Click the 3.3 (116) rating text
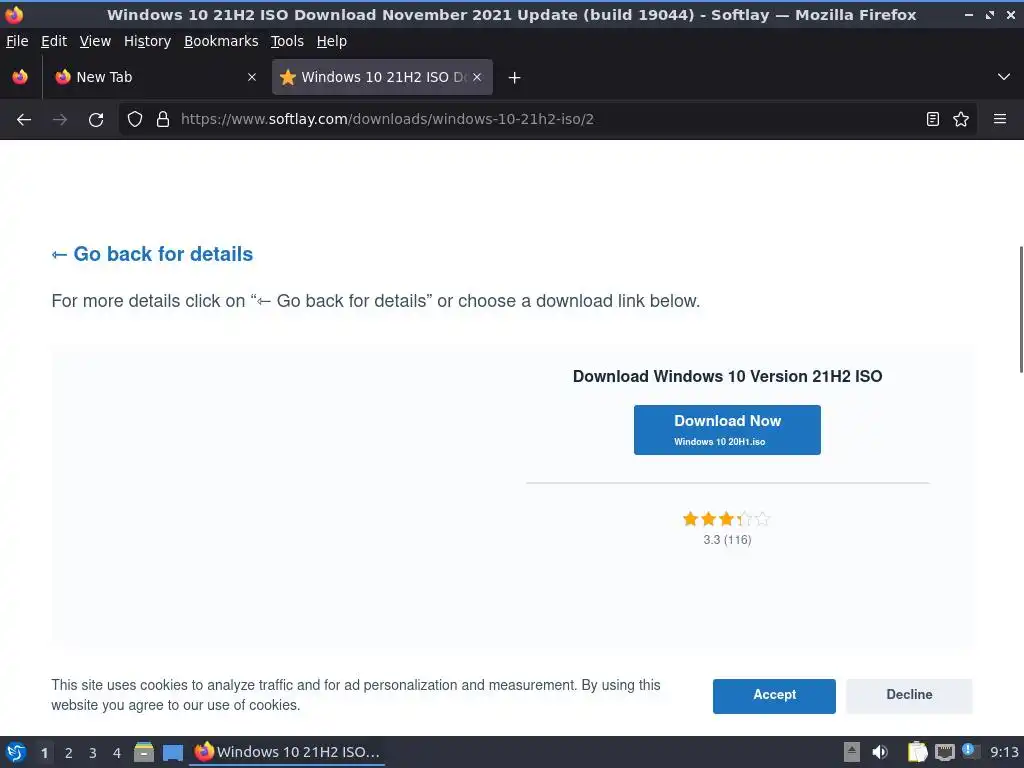This screenshot has height=768, width=1024. coord(727,540)
